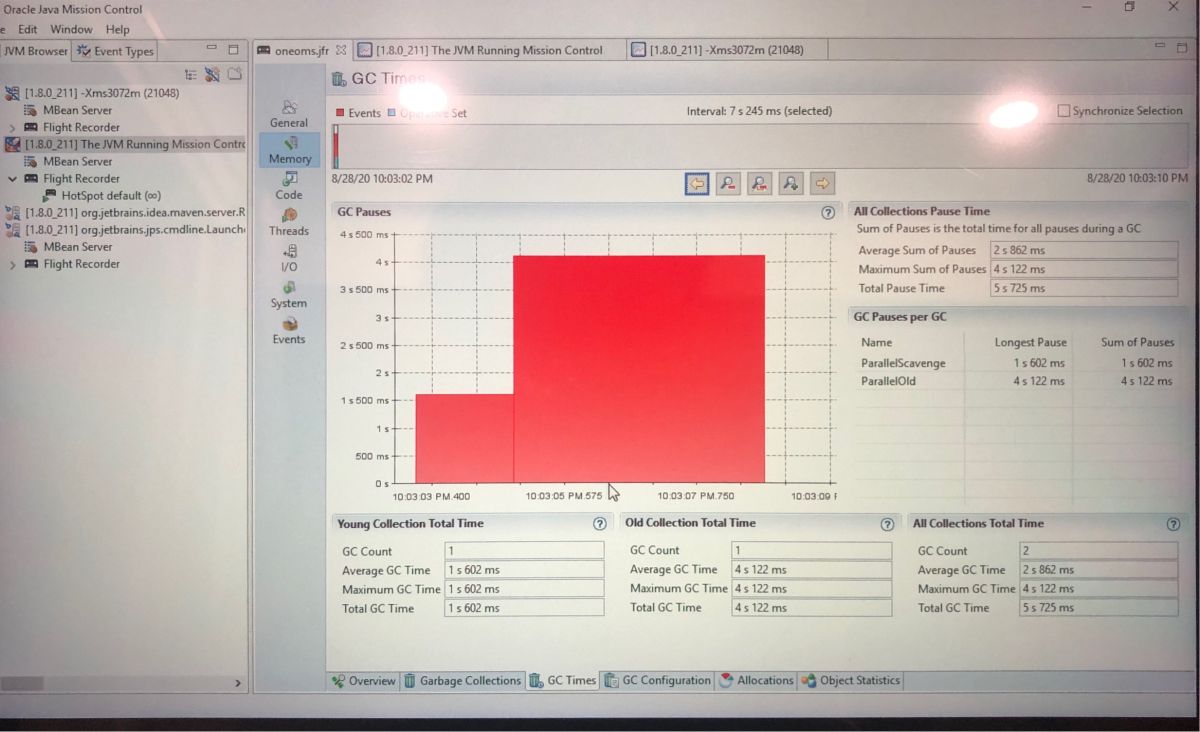Select the org.jetbrains.idea.maven.server JVM node
Viewport: 1200px width, 732px height.
click(x=125, y=213)
